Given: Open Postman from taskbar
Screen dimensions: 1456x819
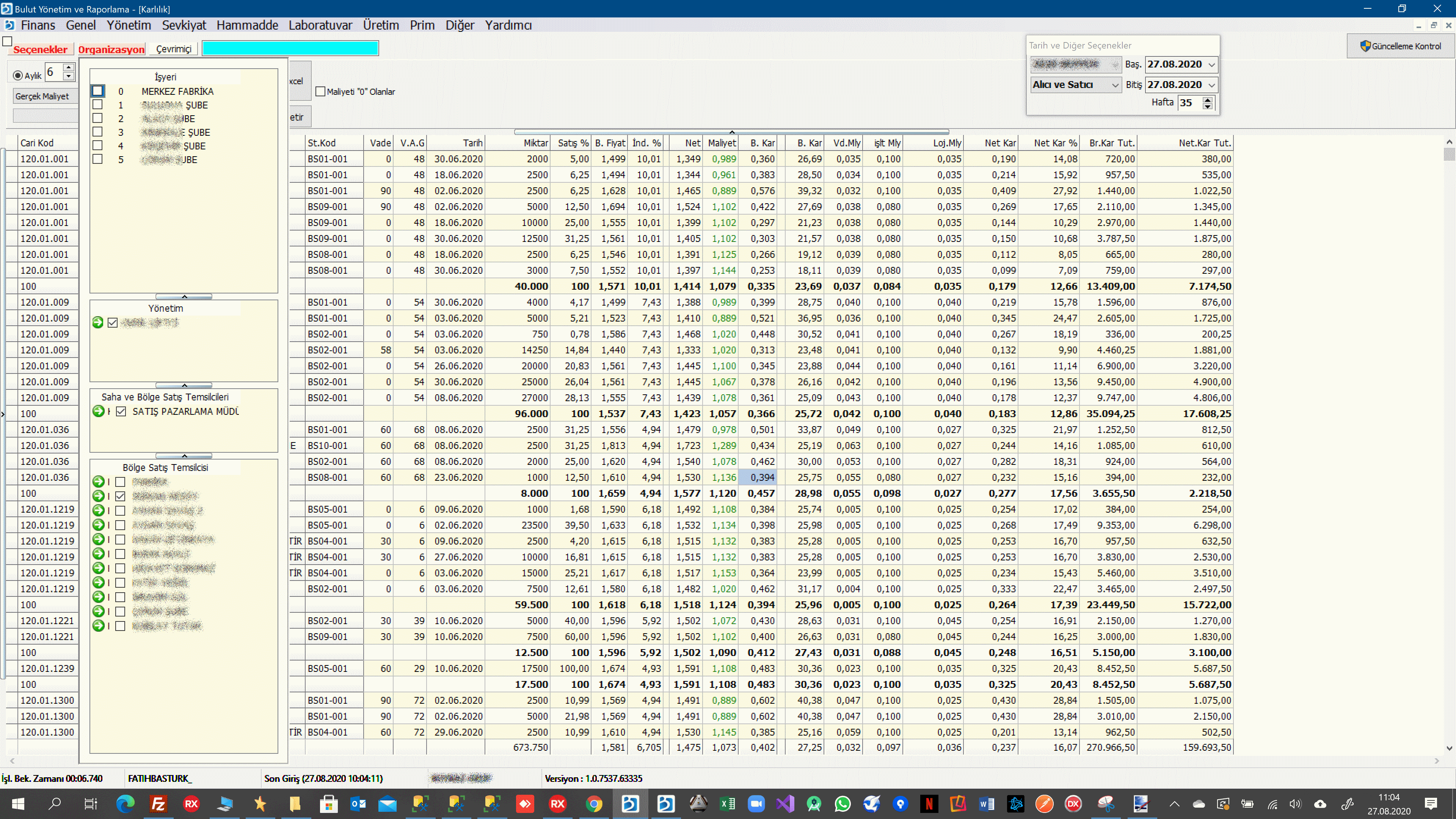Looking at the screenshot, I should point(1044,804).
